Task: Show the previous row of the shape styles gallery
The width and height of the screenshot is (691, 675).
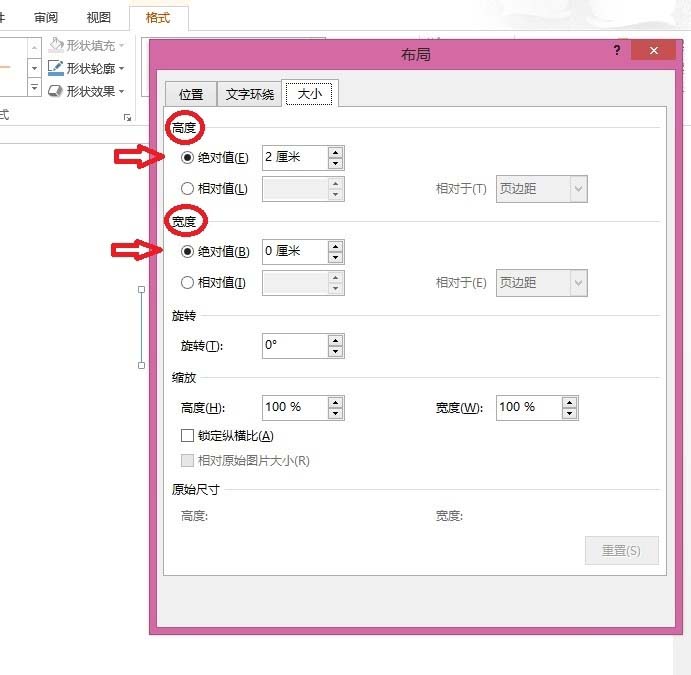Action: coord(34,47)
